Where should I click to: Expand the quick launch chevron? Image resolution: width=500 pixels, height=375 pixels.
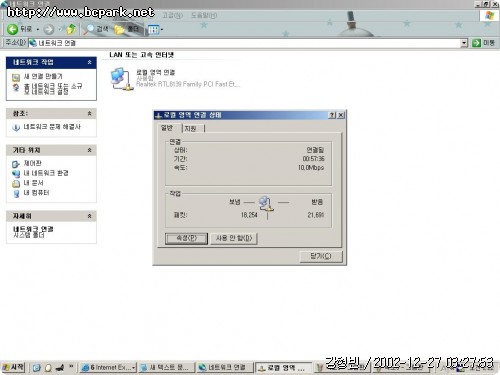(71, 367)
